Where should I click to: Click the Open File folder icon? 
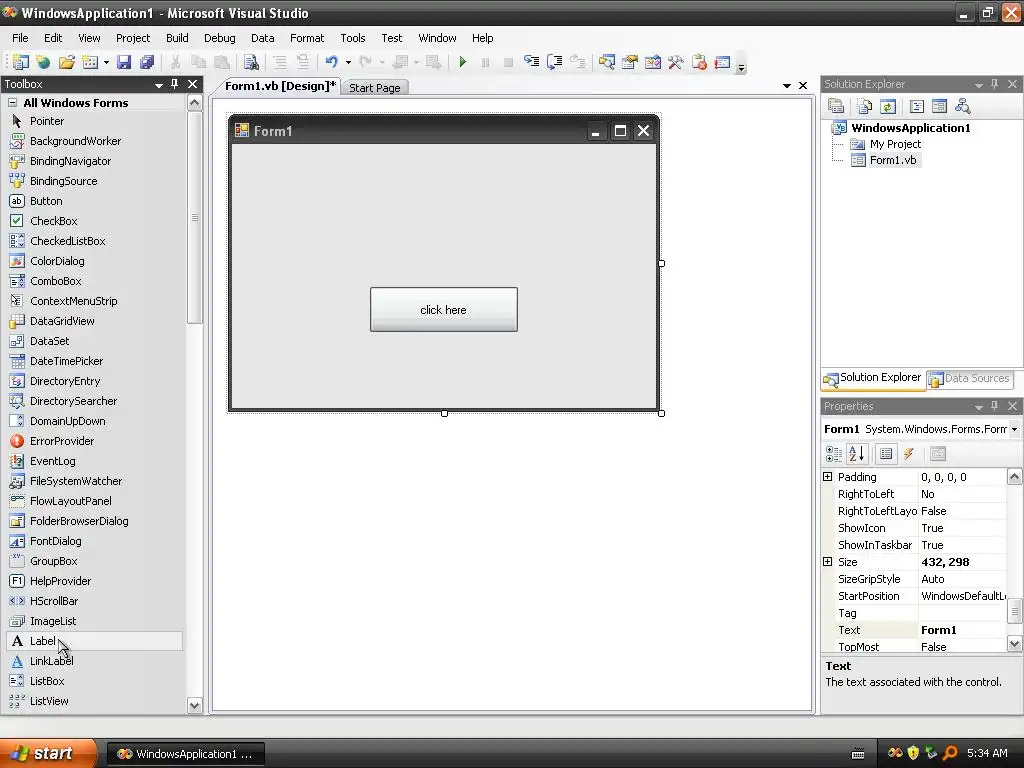click(67, 62)
